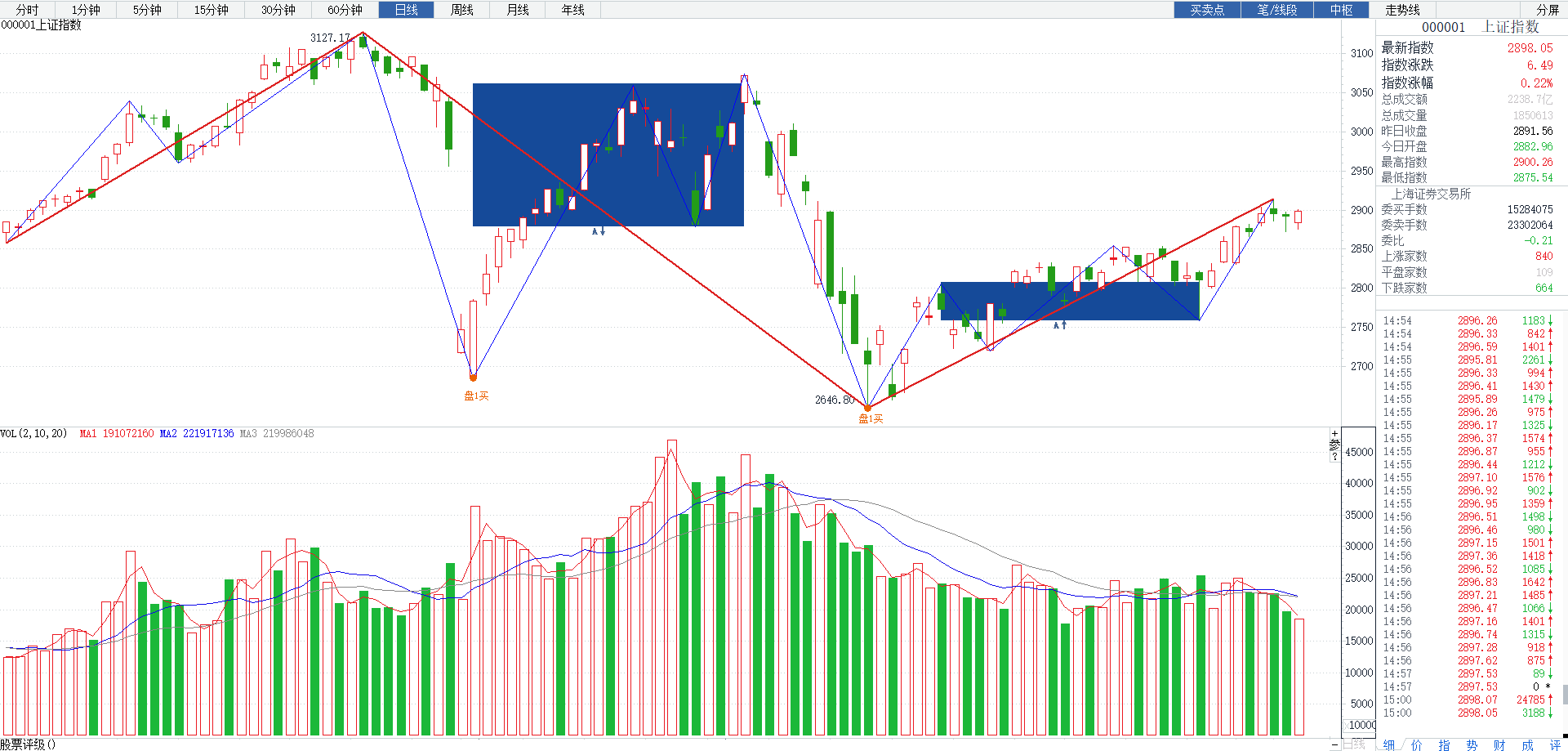Viewport: 1568px width, 751px height.
Task: Switch to 5分钟 timeframe tab
Action: [147, 10]
